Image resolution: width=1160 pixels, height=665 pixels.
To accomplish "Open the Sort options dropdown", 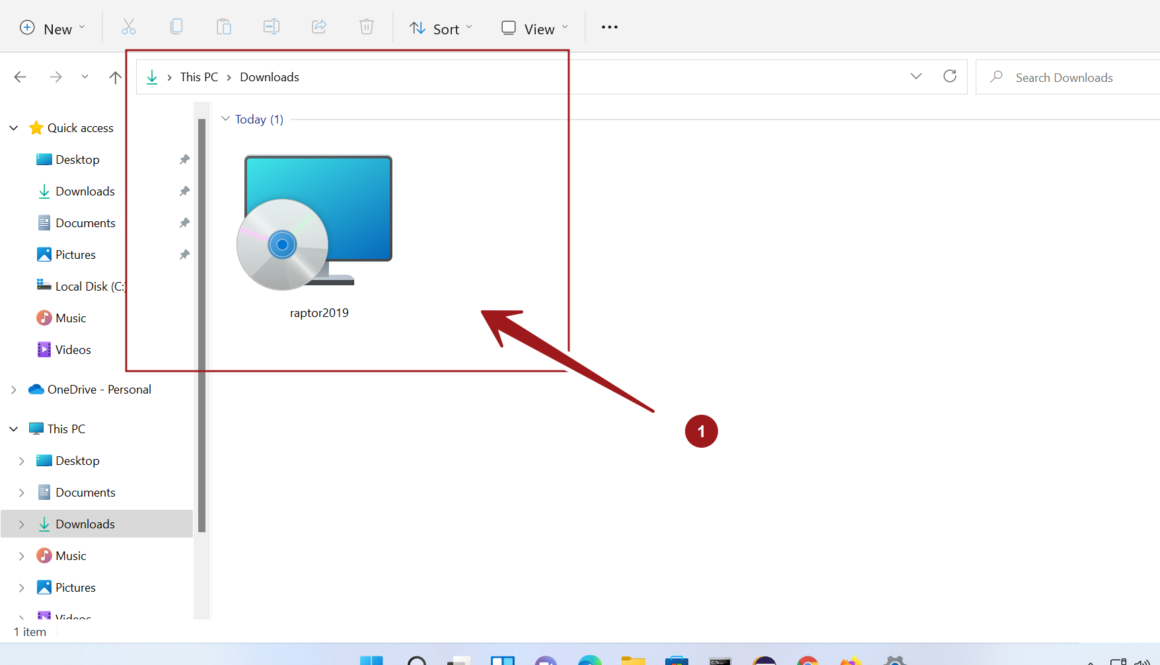I will [x=441, y=28].
